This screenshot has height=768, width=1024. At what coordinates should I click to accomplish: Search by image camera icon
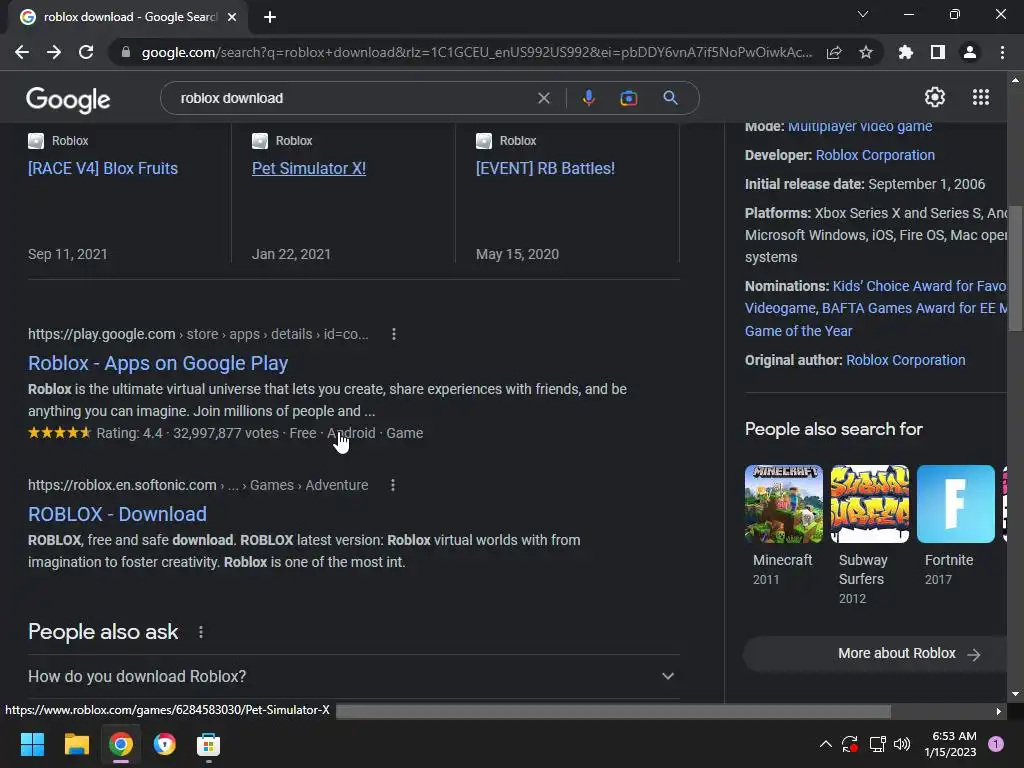tap(628, 98)
